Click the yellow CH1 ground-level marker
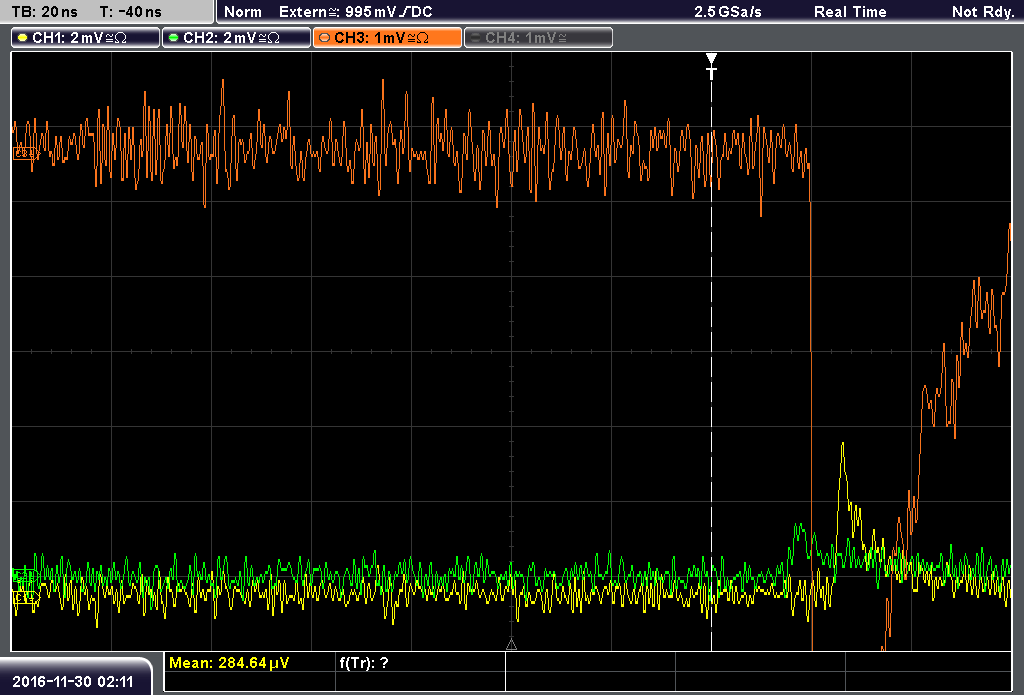1024x695 pixels. [25, 597]
